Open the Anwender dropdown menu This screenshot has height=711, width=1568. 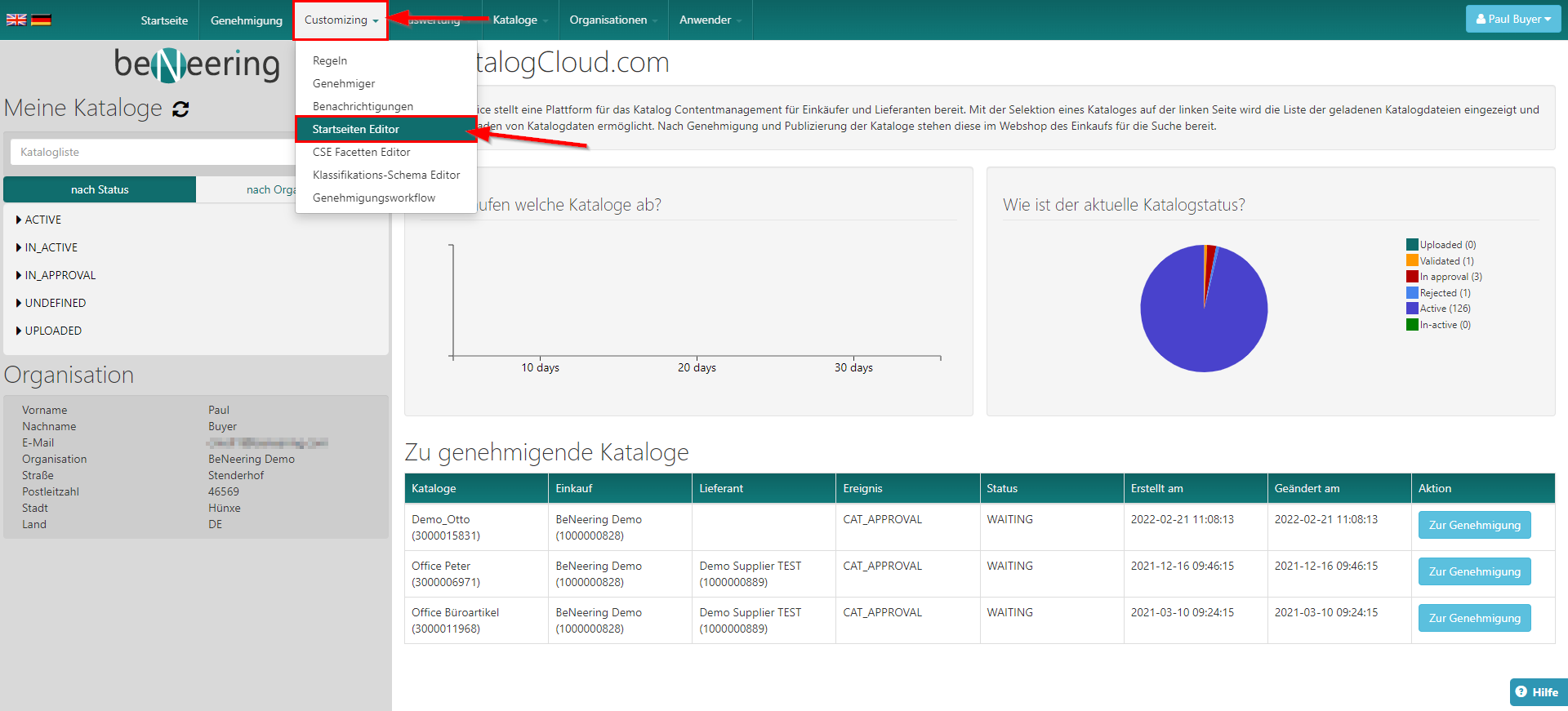(709, 20)
